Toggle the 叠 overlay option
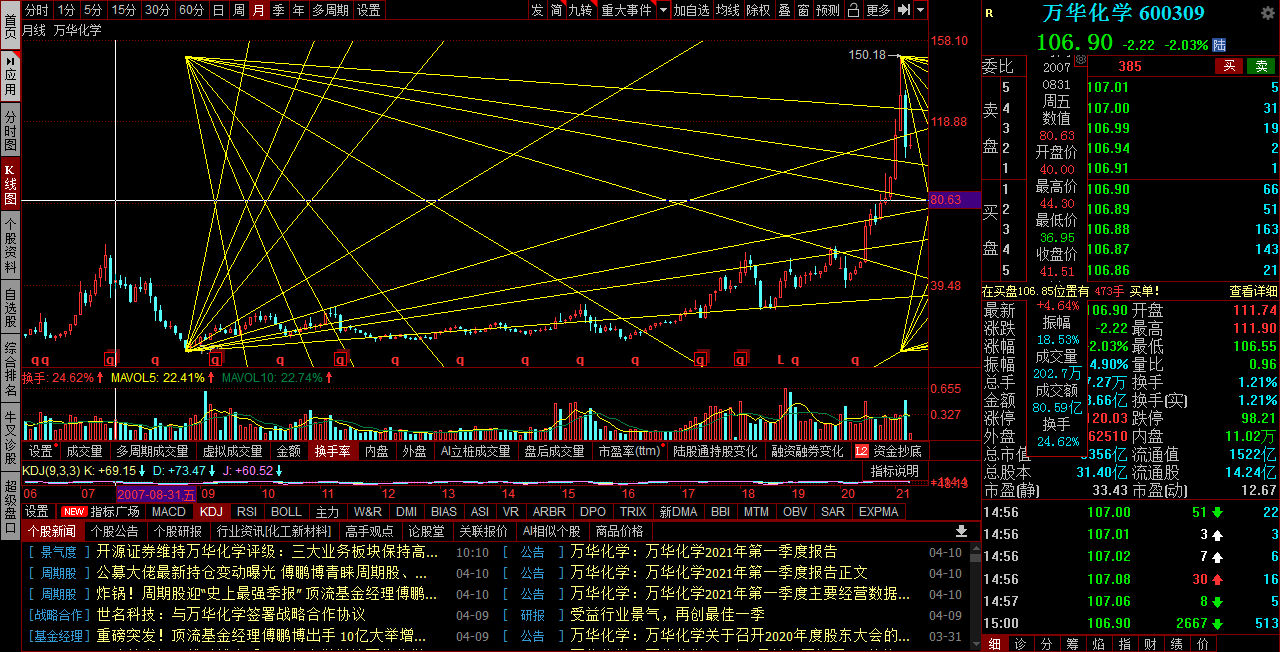The height and width of the screenshot is (652, 1280). [x=784, y=10]
